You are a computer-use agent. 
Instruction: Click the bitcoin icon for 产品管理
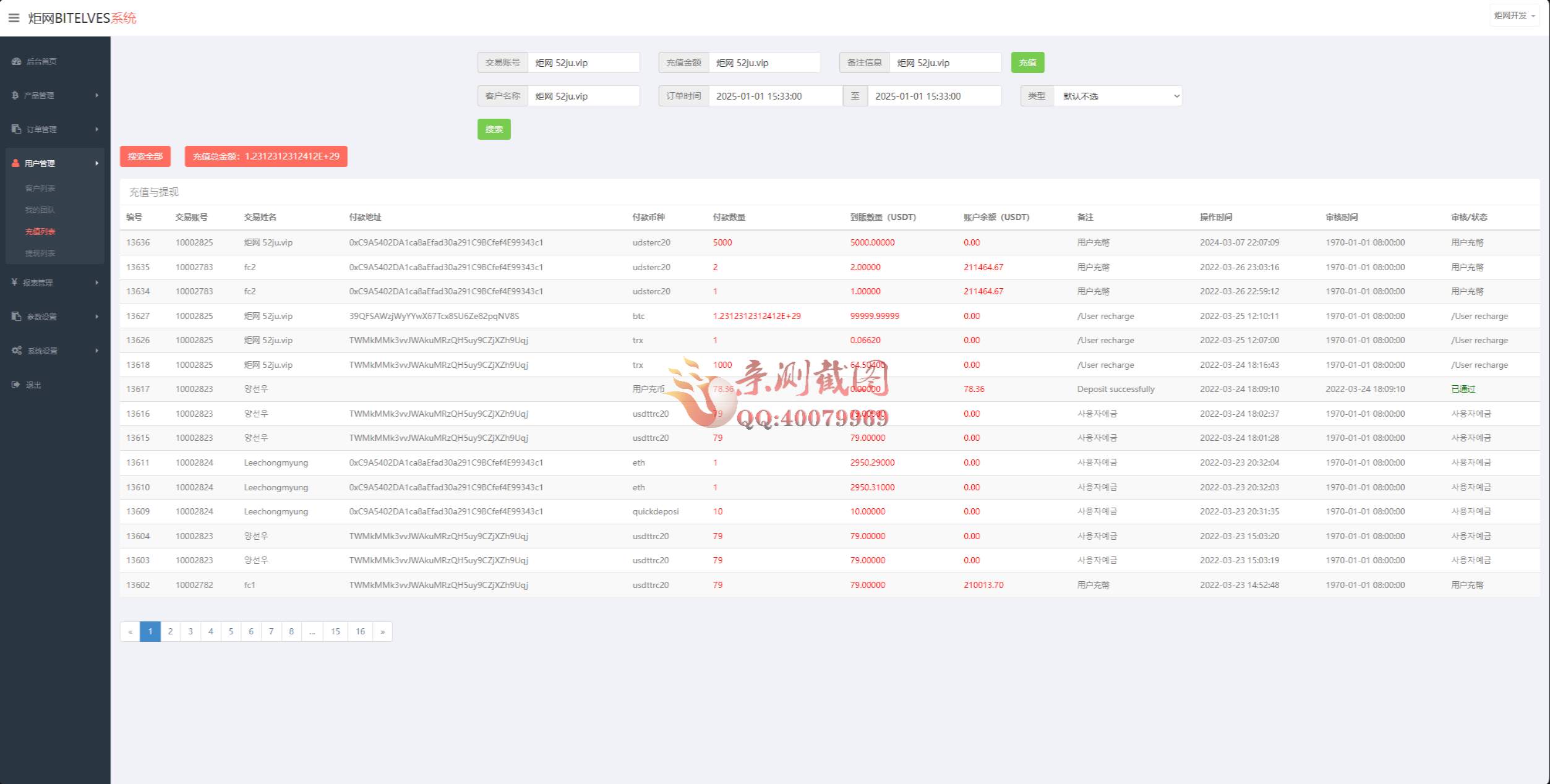coord(15,95)
